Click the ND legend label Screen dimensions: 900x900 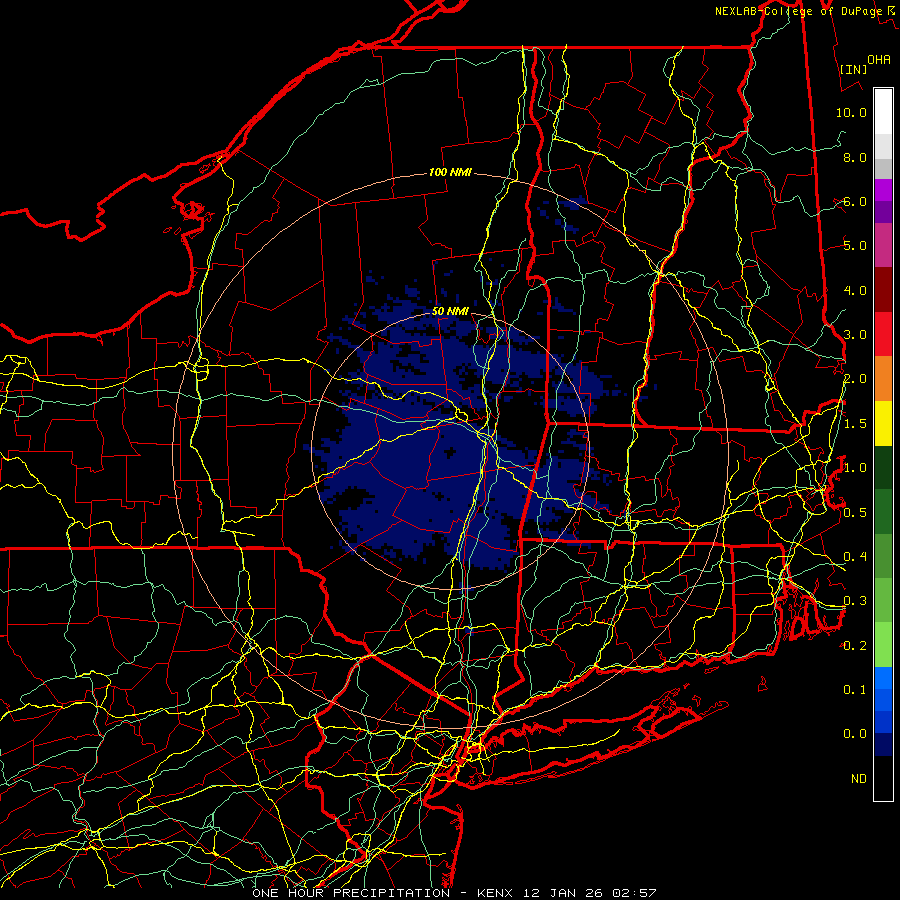(x=859, y=778)
